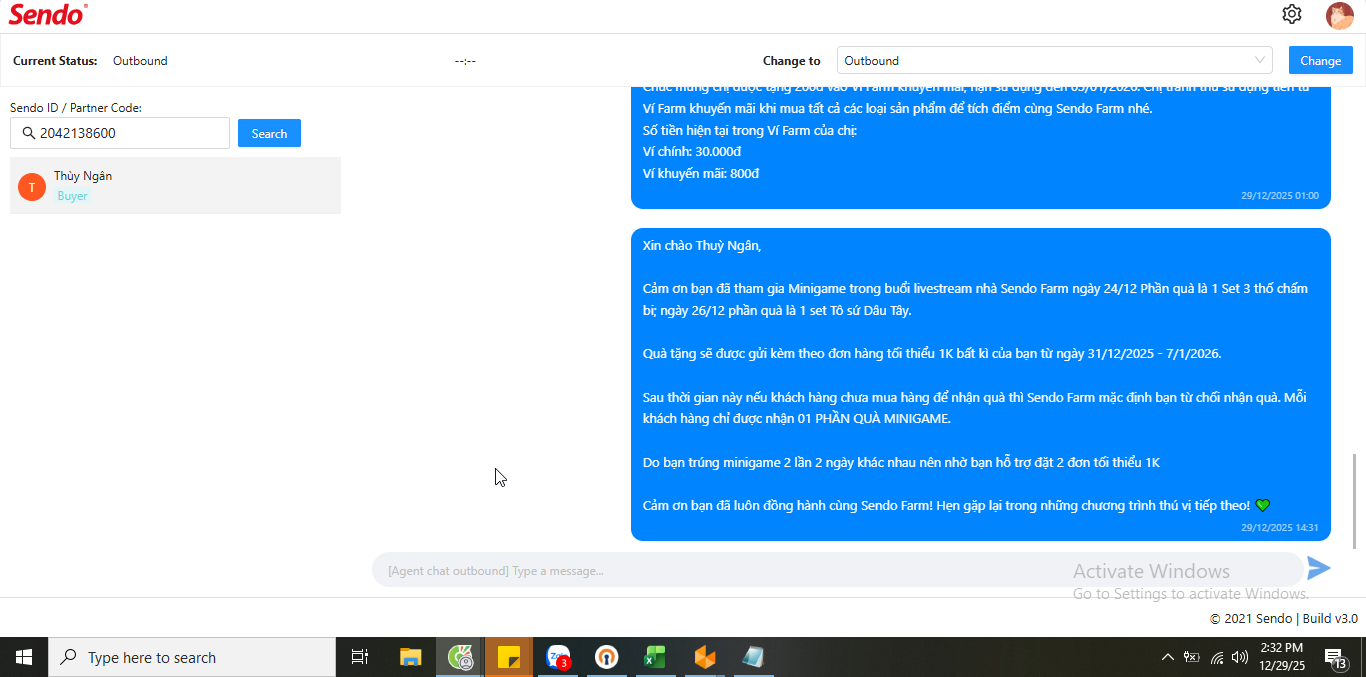
Task: Open the Windows Start menu
Action: [x=24, y=657]
